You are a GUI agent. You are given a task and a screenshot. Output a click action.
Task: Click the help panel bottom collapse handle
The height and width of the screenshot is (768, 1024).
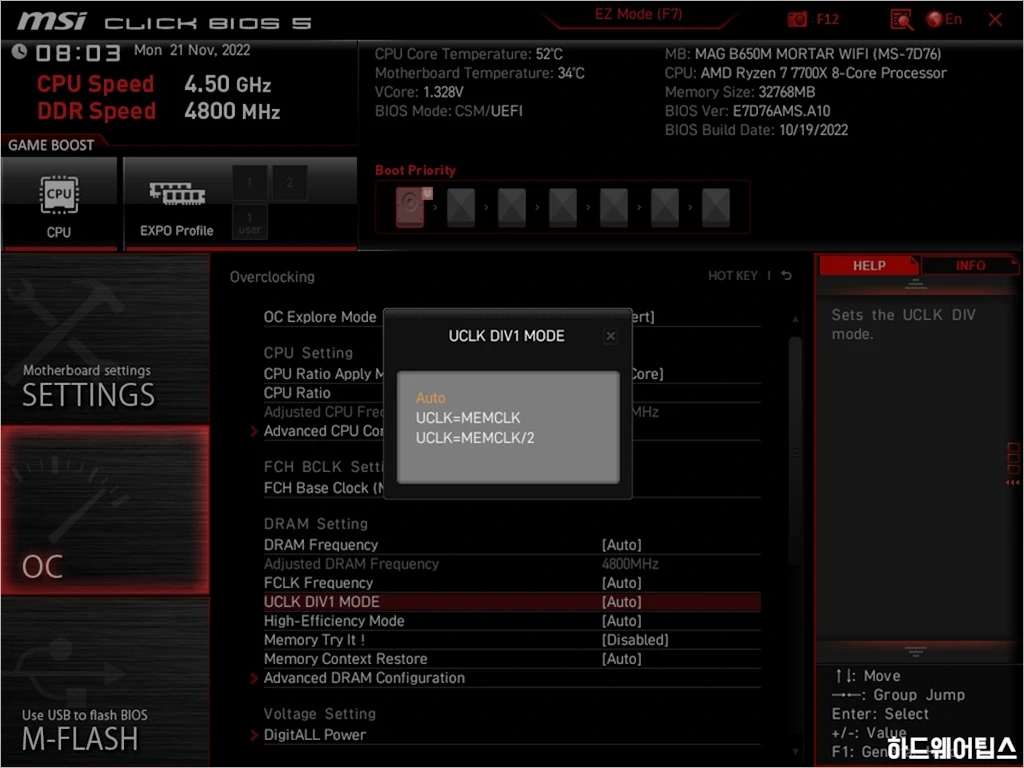[x=915, y=651]
